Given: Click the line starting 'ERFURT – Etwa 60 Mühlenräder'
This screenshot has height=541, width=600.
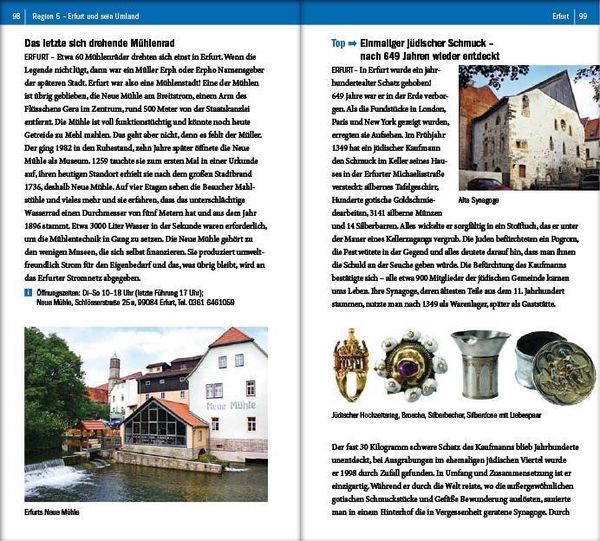Looking at the screenshot, I should click(140, 57).
